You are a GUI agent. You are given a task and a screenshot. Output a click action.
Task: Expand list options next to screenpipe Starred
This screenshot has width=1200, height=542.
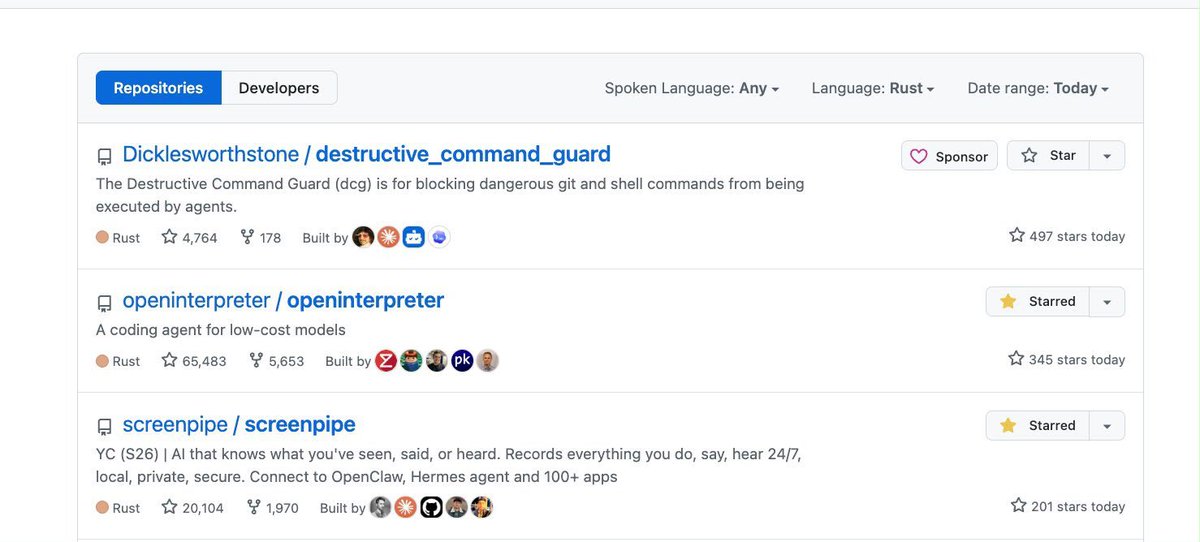click(1107, 426)
